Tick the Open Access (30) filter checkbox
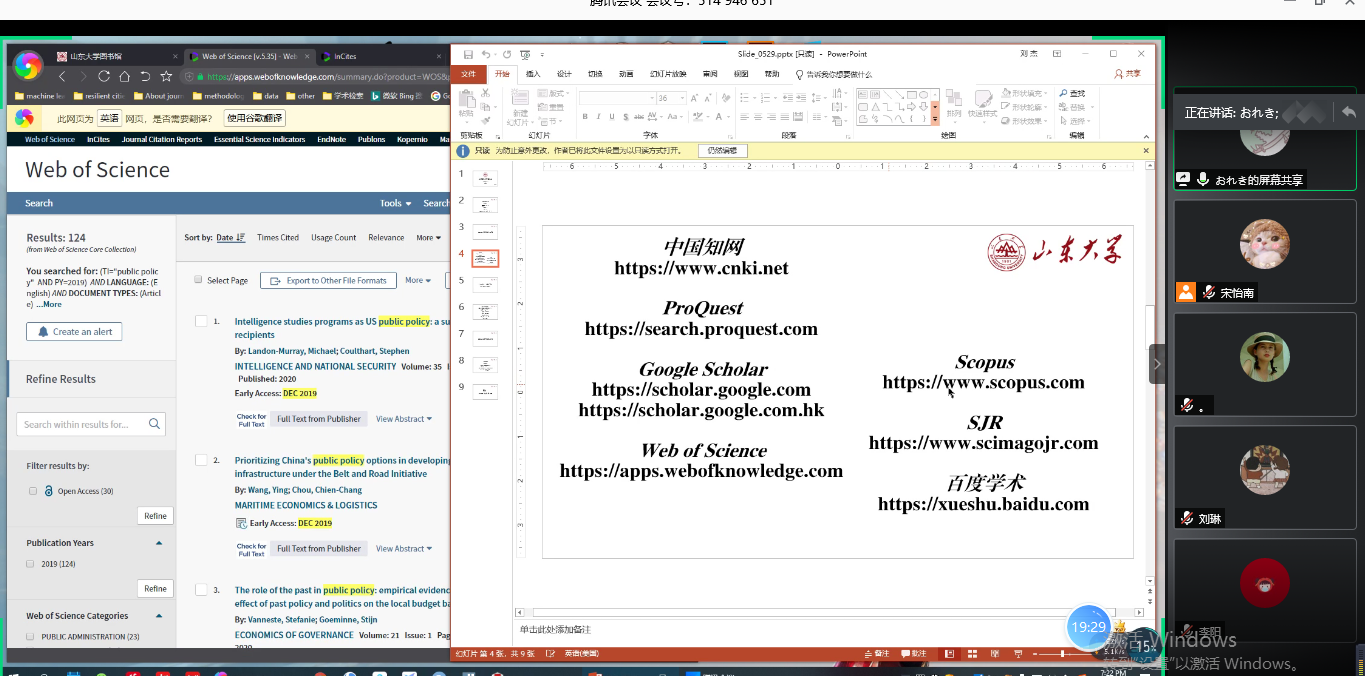1365x676 pixels. (33, 491)
